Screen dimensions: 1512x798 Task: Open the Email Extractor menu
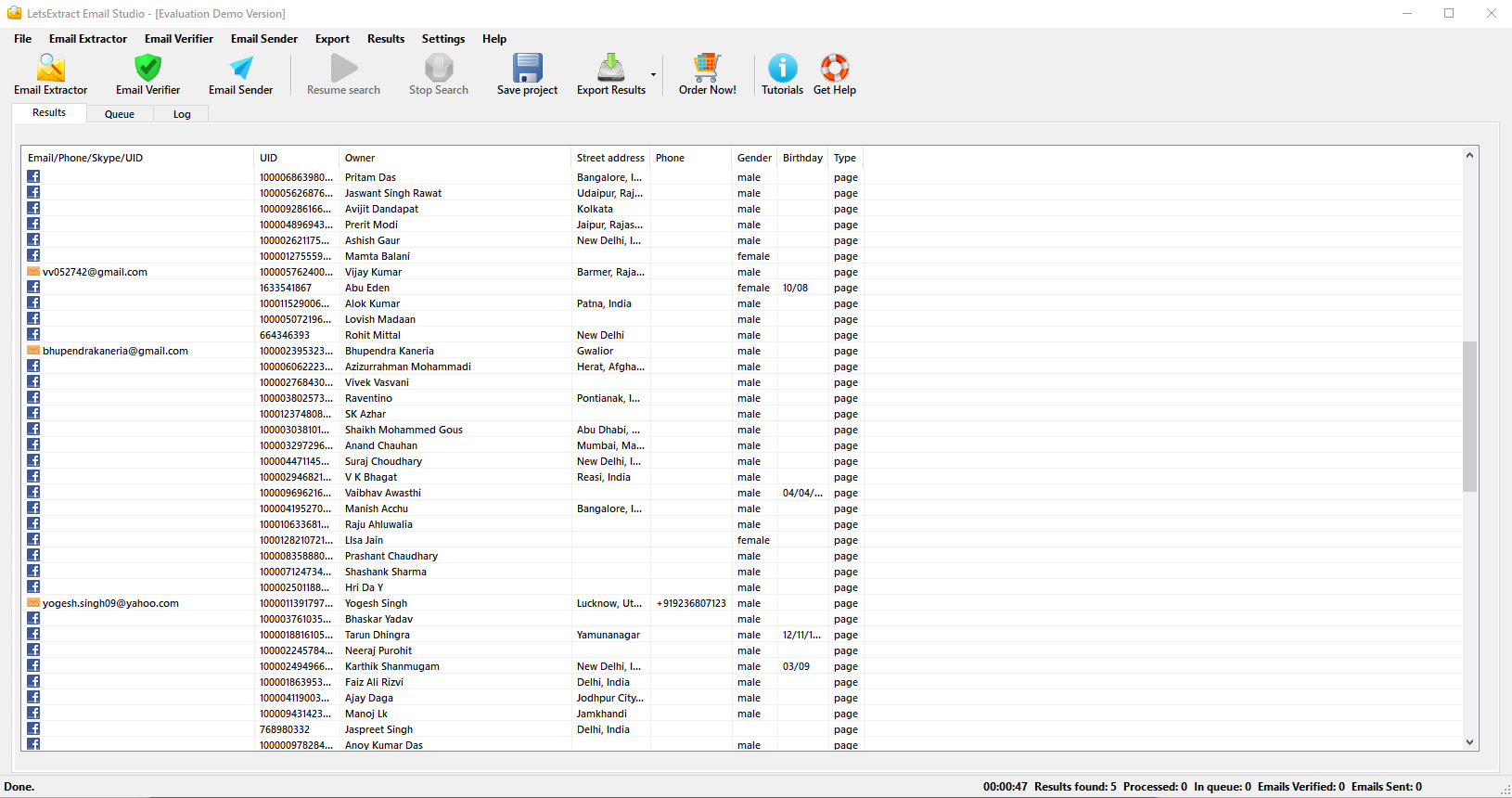point(88,39)
